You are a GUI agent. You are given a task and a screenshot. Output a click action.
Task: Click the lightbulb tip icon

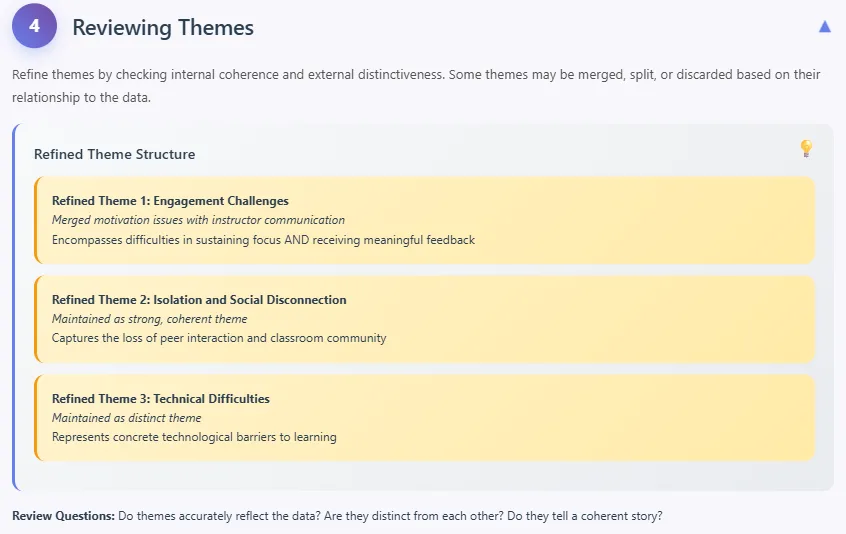click(806, 149)
